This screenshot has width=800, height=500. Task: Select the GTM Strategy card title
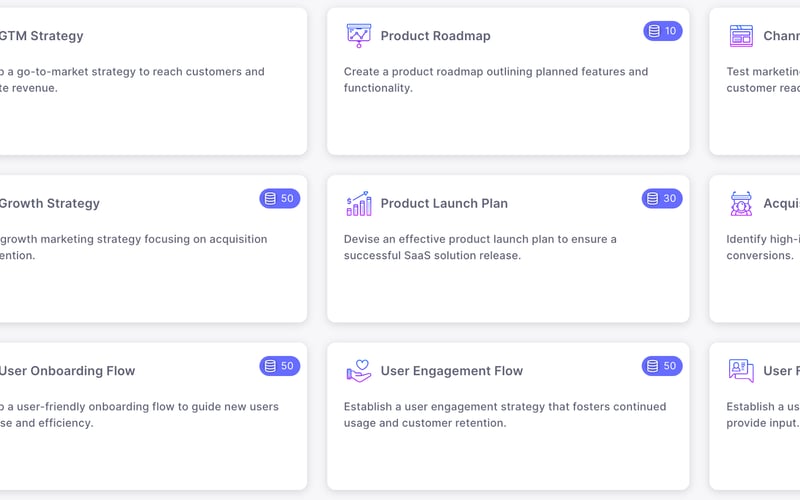(x=42, y=36)
